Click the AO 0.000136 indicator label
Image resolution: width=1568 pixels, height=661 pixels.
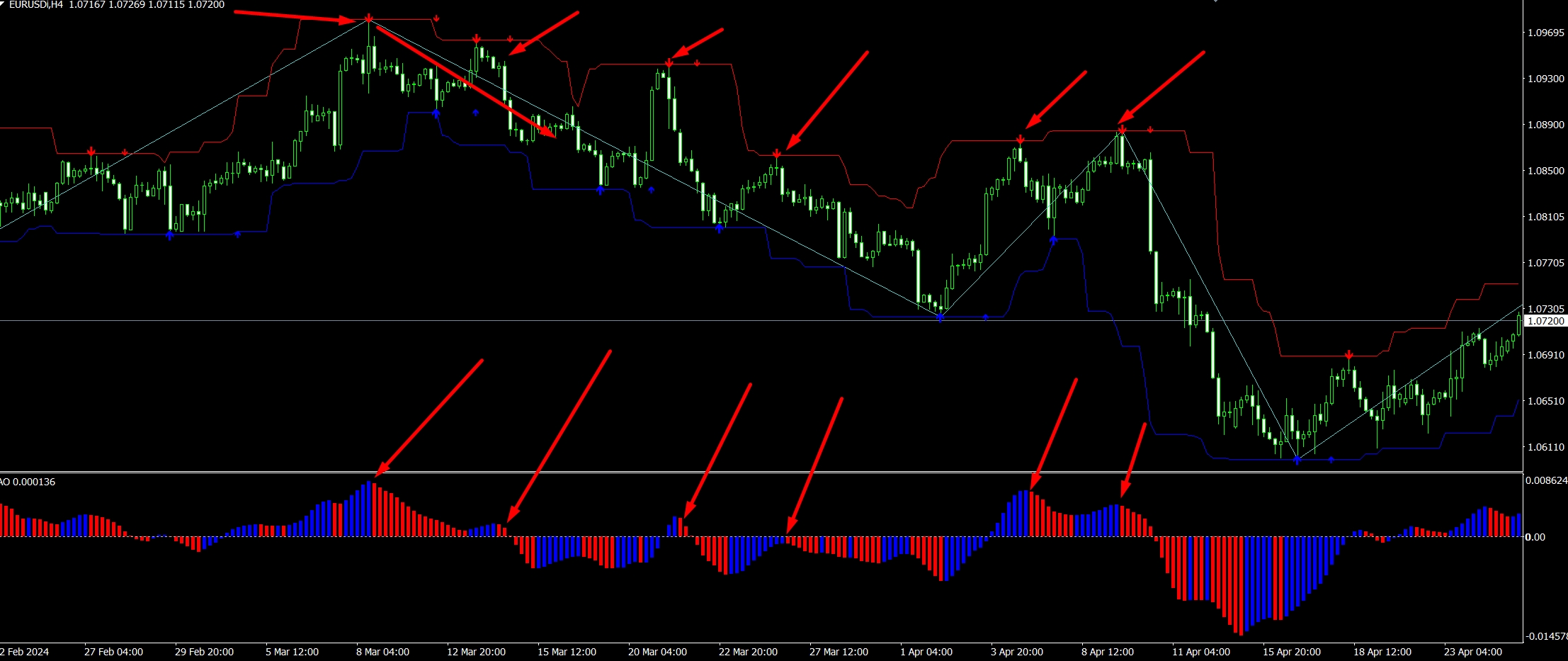28,482
